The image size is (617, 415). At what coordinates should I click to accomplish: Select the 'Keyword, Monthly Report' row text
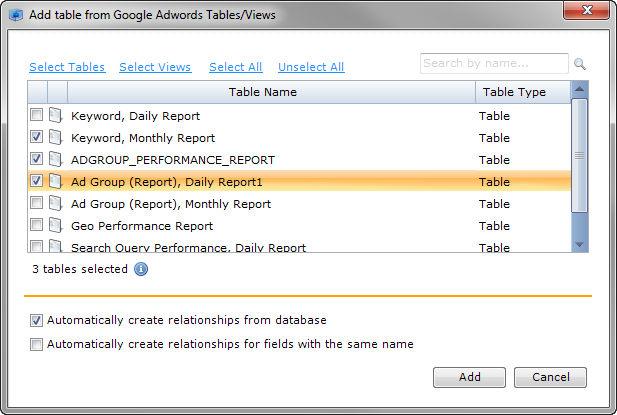143,138
